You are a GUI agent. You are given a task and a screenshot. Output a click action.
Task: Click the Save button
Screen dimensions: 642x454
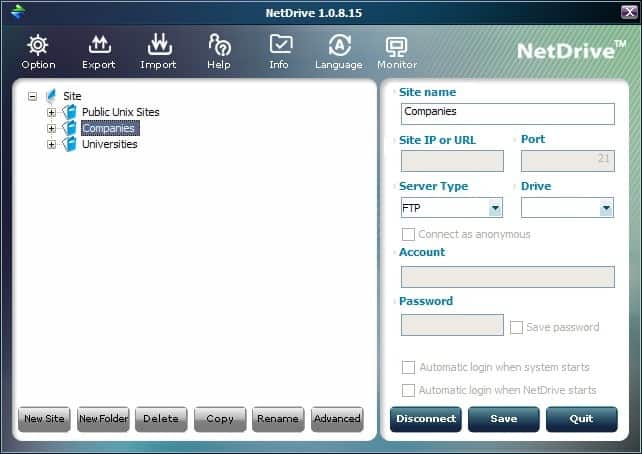coord(504,419)
